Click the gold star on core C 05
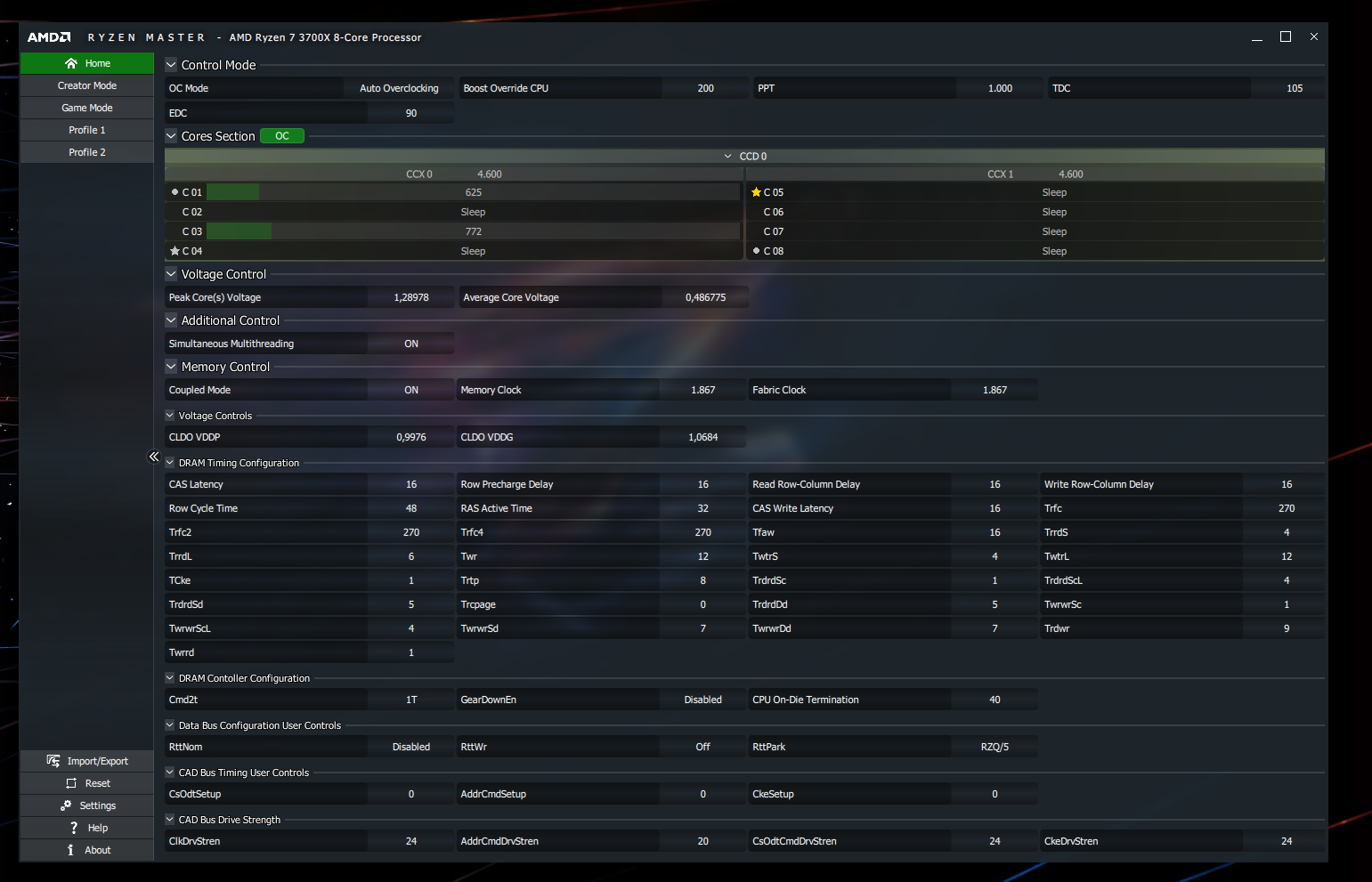The width and height of the screenshot is (1372, 882). pos(756,192)
